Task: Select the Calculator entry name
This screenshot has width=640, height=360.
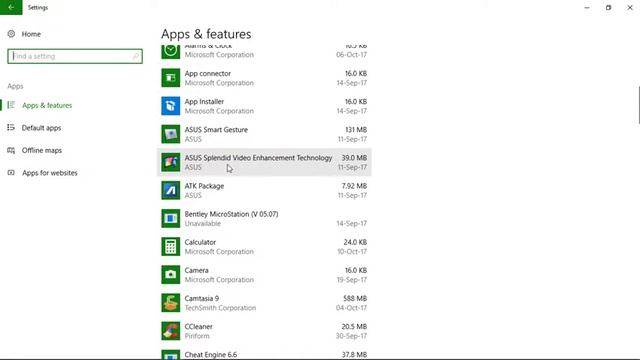Action: click(x=200, y=242)
